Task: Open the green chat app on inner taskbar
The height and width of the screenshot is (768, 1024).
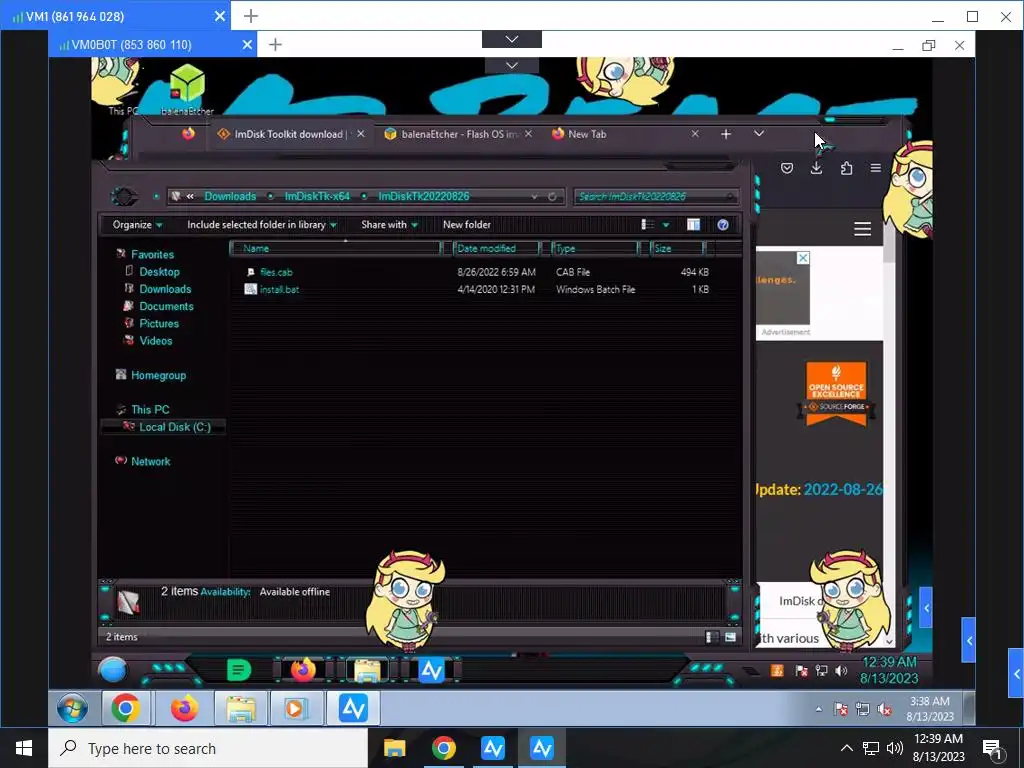Action: tap(239, 670)
